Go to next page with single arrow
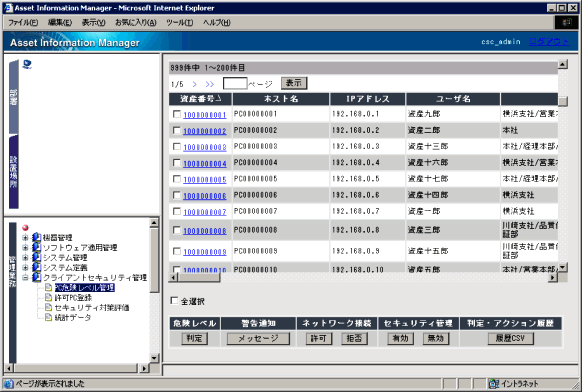The height and width of the screenshot is (392, 582). pos(194,84)
